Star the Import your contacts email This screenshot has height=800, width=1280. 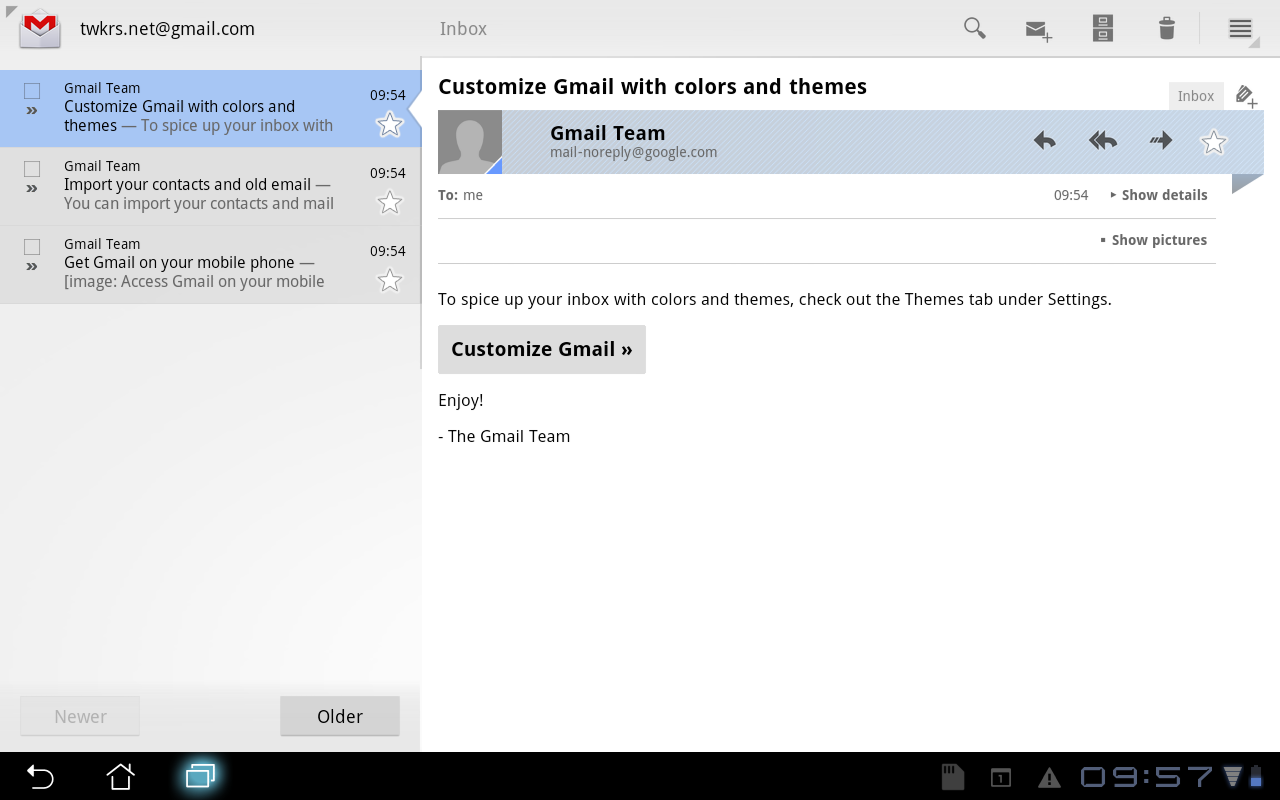click(x=390, y=202)
